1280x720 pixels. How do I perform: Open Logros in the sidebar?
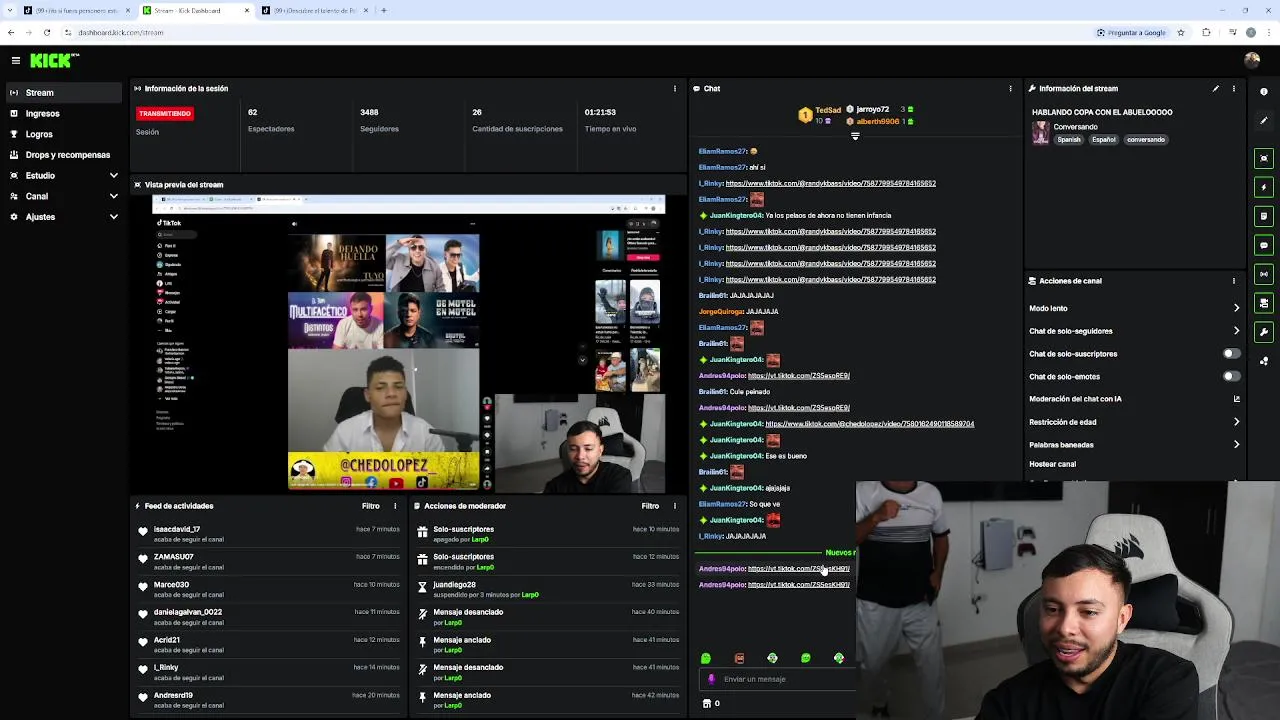coord(62,134)
